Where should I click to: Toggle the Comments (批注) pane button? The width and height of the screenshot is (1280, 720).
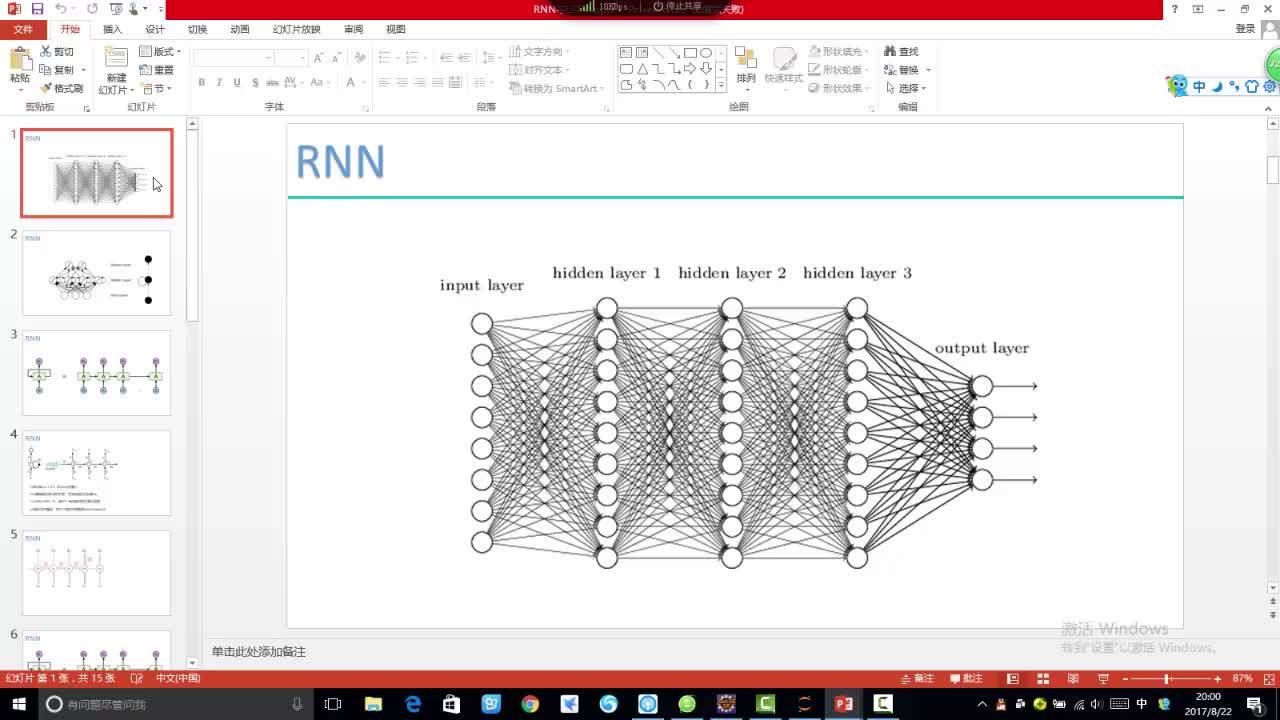coord(965,678)
